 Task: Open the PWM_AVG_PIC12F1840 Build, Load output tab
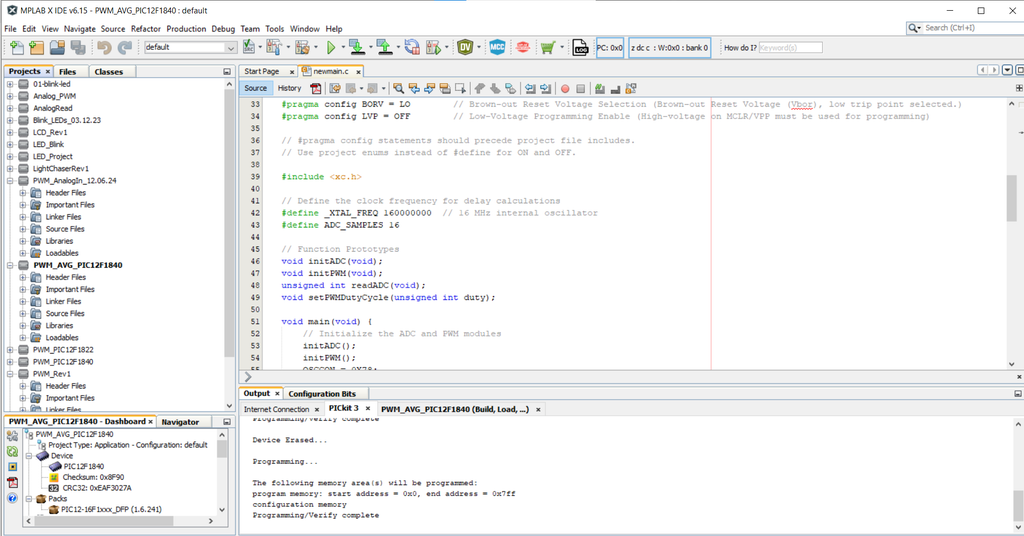coord(455,409)
